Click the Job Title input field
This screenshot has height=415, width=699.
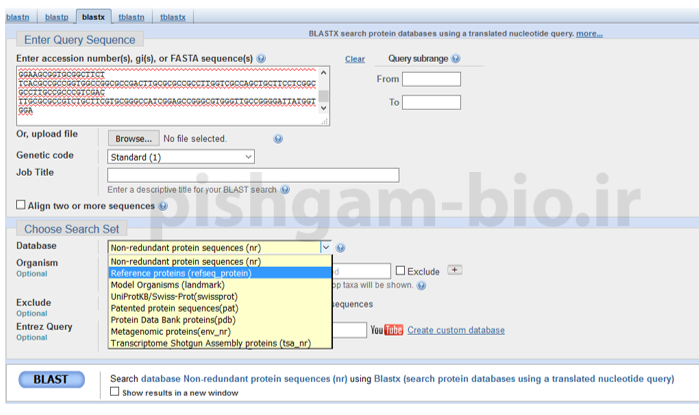click(x=253, y=175)
